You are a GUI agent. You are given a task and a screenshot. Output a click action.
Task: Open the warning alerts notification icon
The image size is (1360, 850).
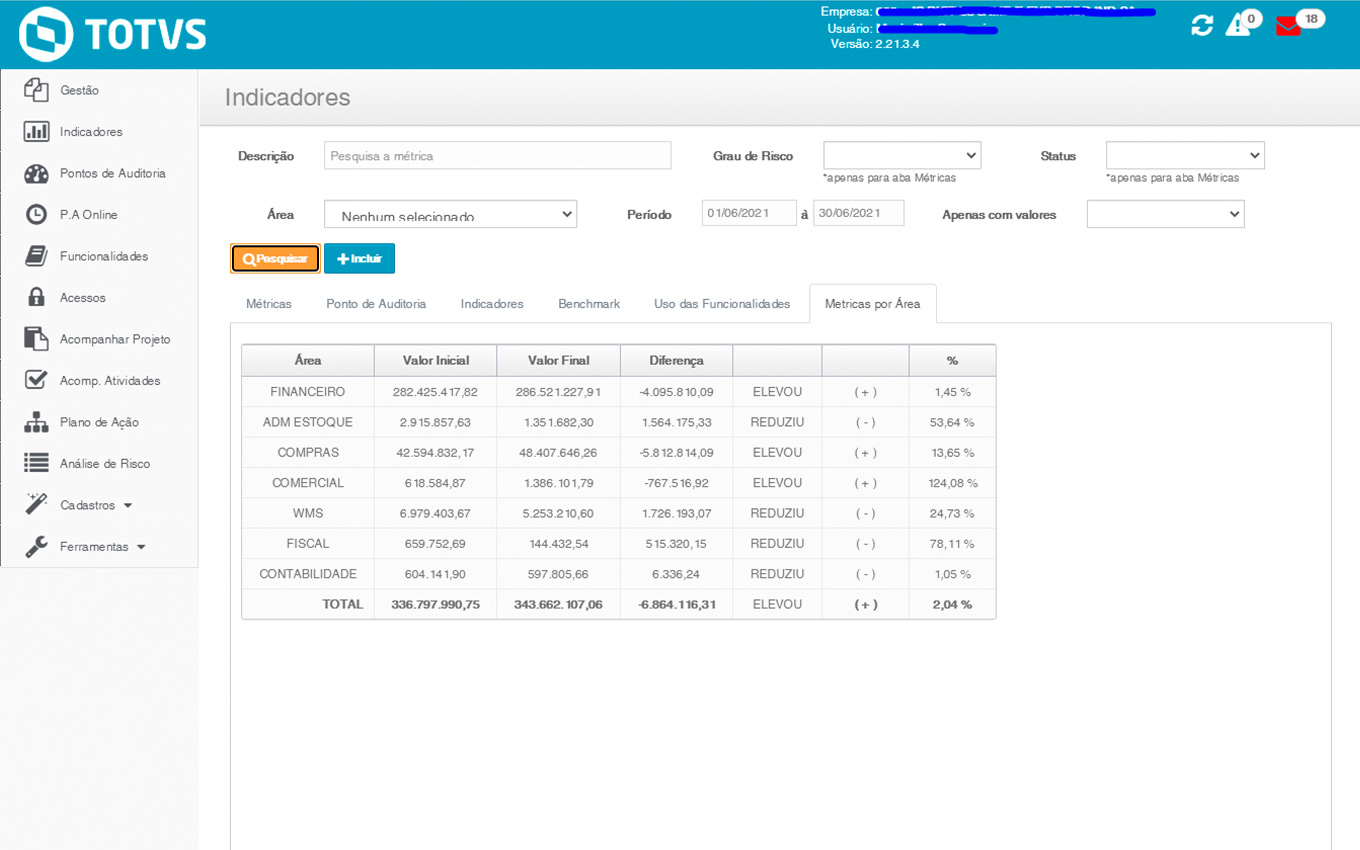click(x=1238, y=26)
